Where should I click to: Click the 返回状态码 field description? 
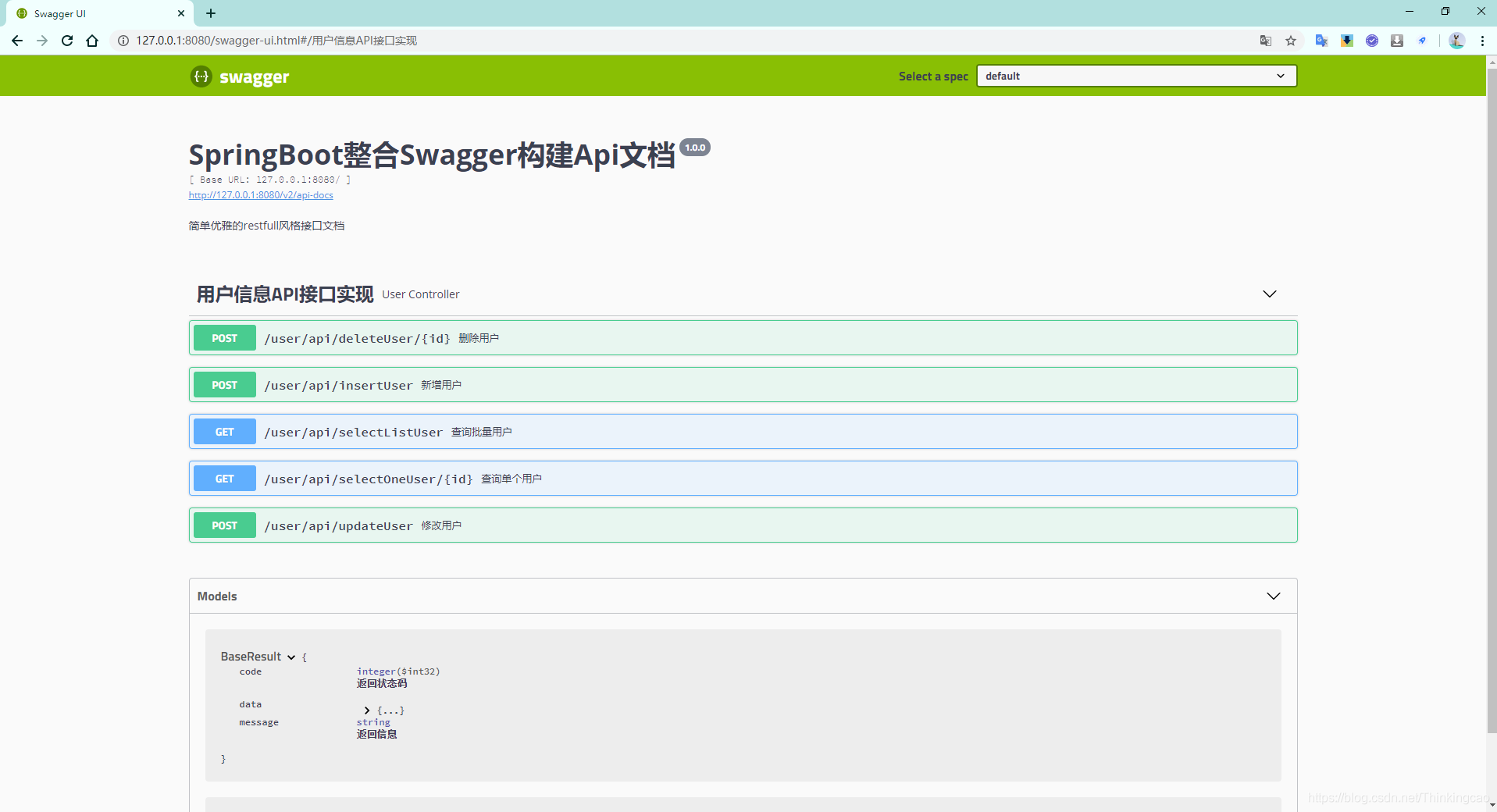pyautogui.click(x=382, y=683)
